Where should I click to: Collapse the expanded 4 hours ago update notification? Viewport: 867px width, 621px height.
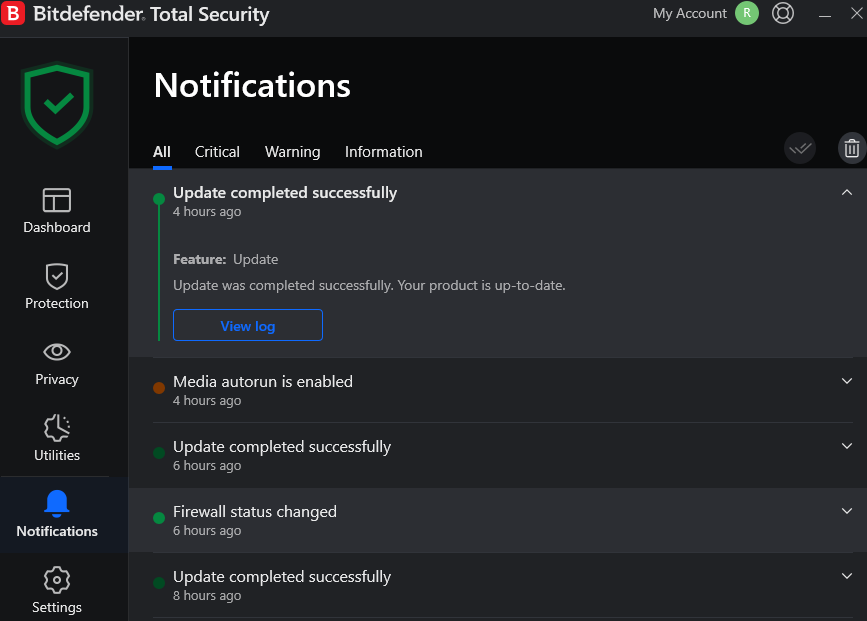tap(846, 192)
